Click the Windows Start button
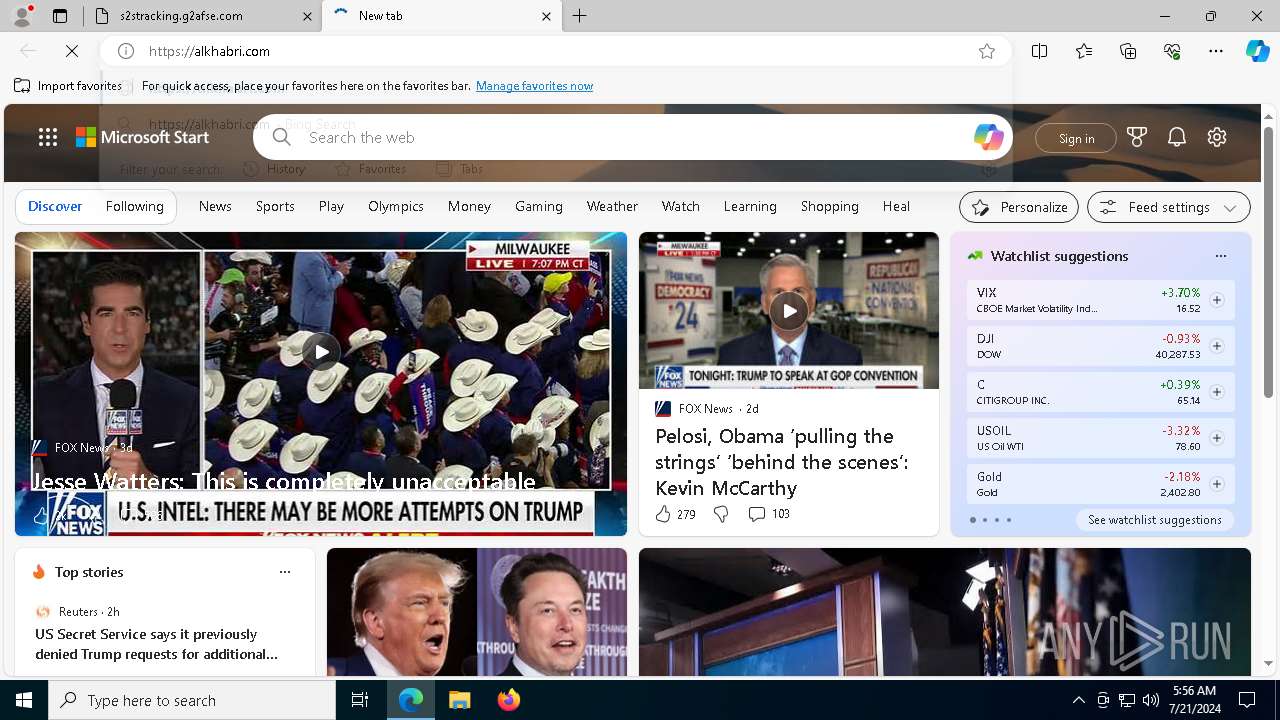Image resolution: width=1280 pixels, height=720 pixels. pos(24,700)
